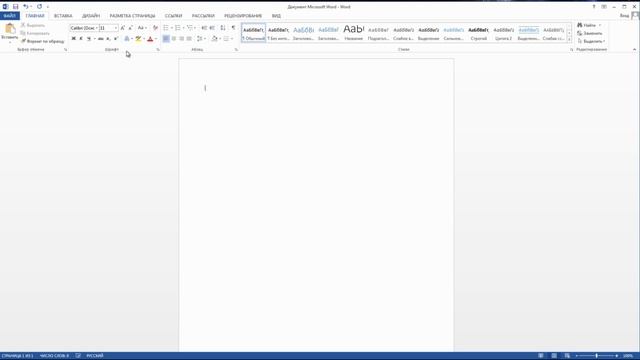Toggle bold (Ж) formatting
The image size is (640, 360).
pyautogui.click(x=73, y=39)
